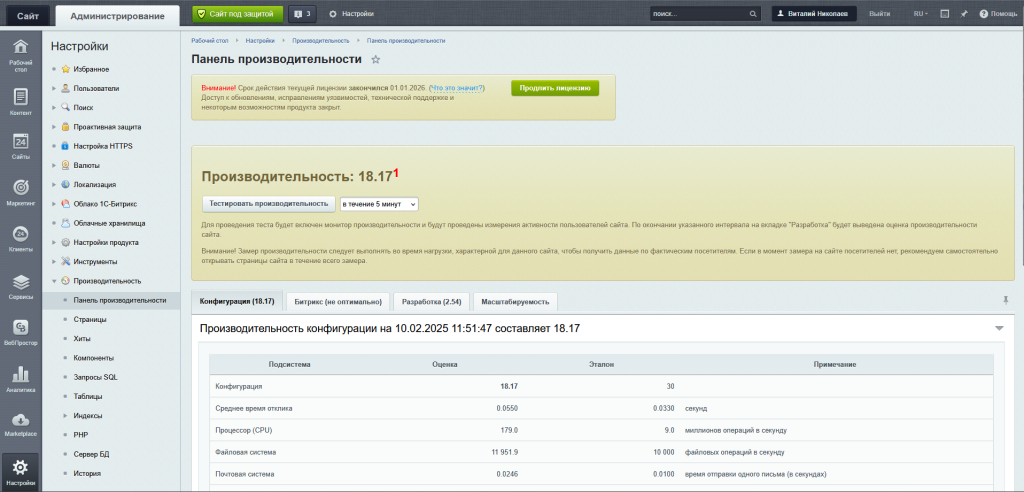Expand Валюты tree item

(x=54, y=165)
